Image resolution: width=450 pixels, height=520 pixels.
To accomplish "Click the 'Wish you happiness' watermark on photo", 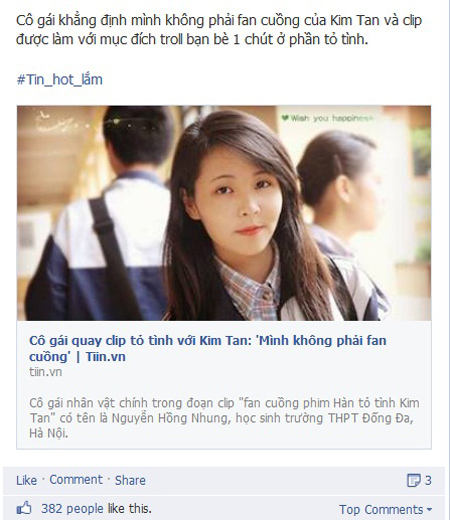I will (x=327, y=118).
